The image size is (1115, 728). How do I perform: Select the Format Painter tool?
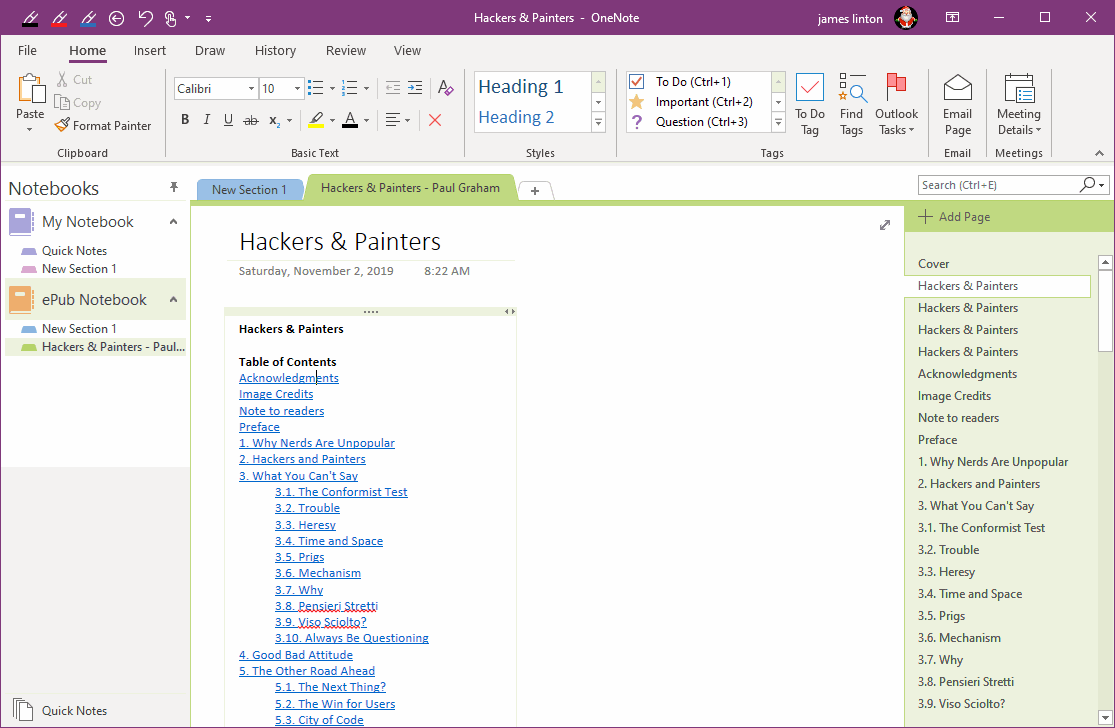coord(103,125)
